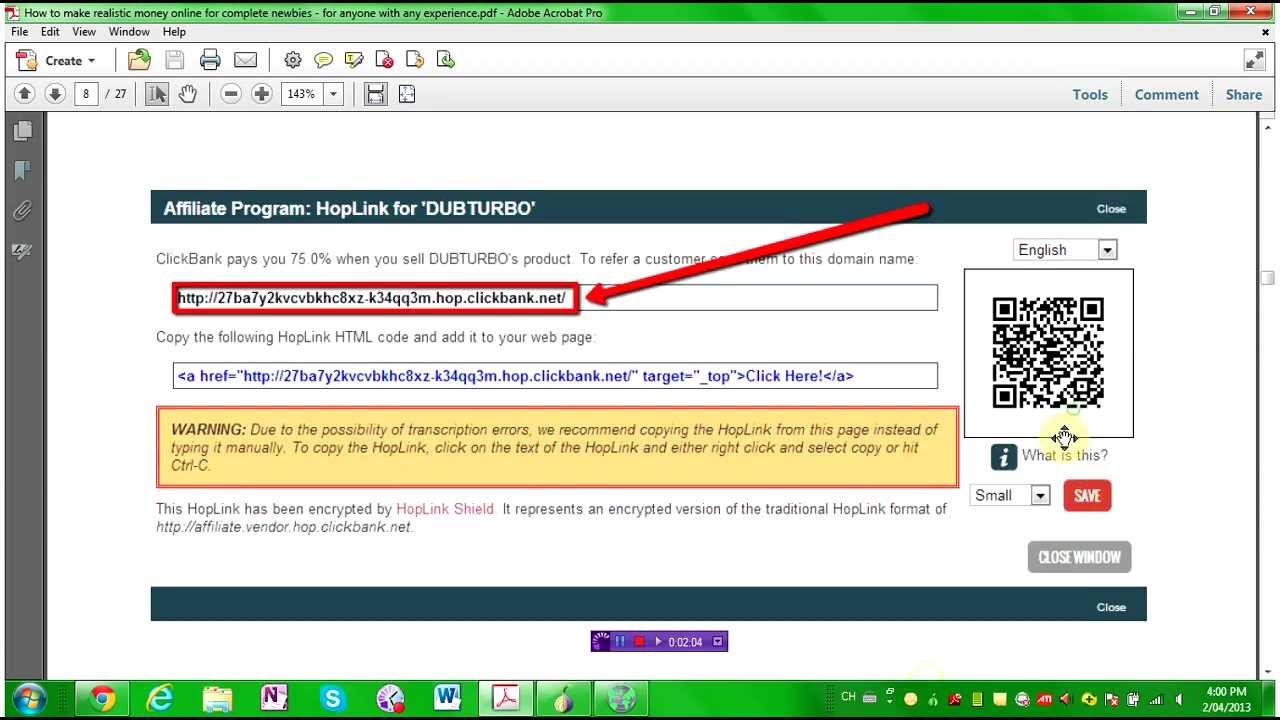The image size is (1280, 720).
Task: Click the system clock showing 4:00 PM
Action: [1226, 699]
